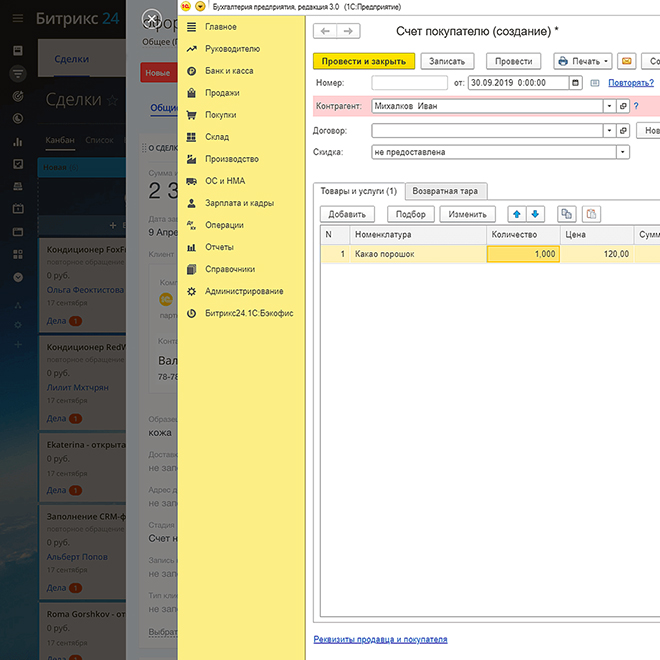Open the Главное section in 1C sidebar
Screen dimensions: 660x660
tap(221, 27)
